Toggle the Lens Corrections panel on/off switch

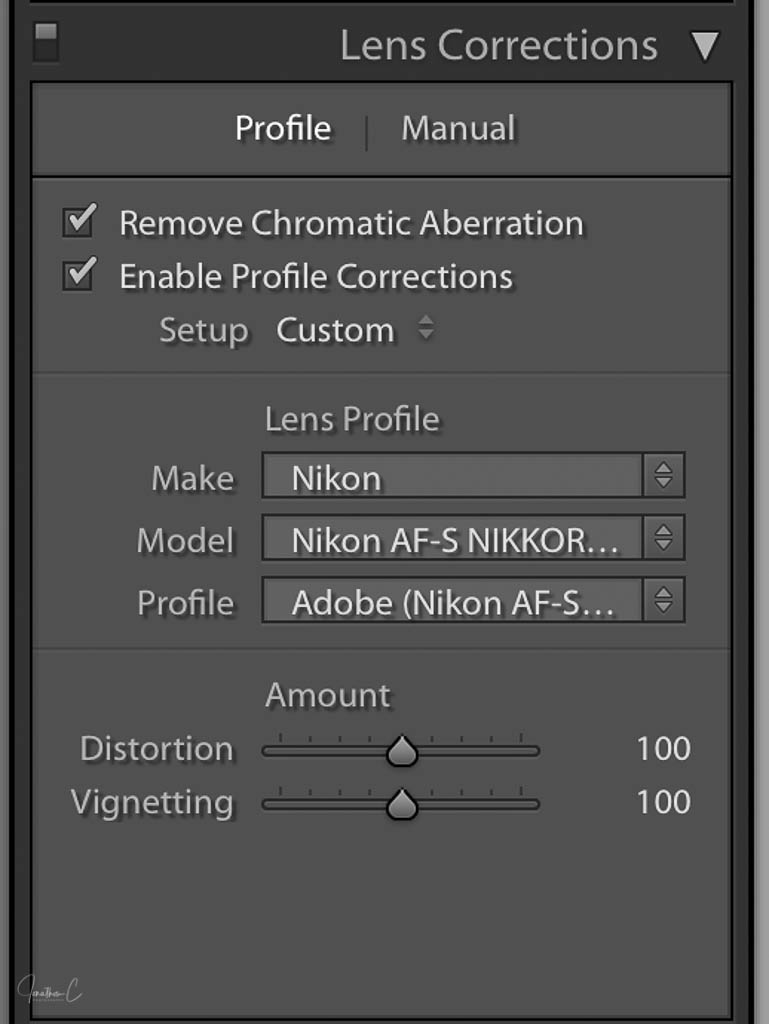[x=46, y=43]
